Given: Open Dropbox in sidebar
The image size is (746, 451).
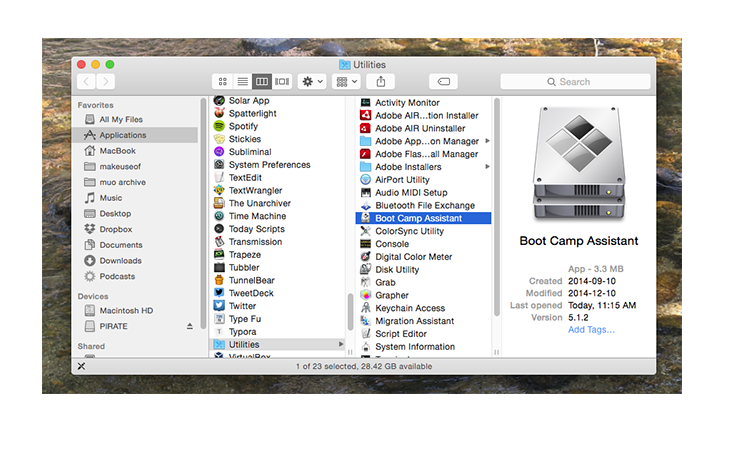Looking at the screenshot, I should (116, 229).
